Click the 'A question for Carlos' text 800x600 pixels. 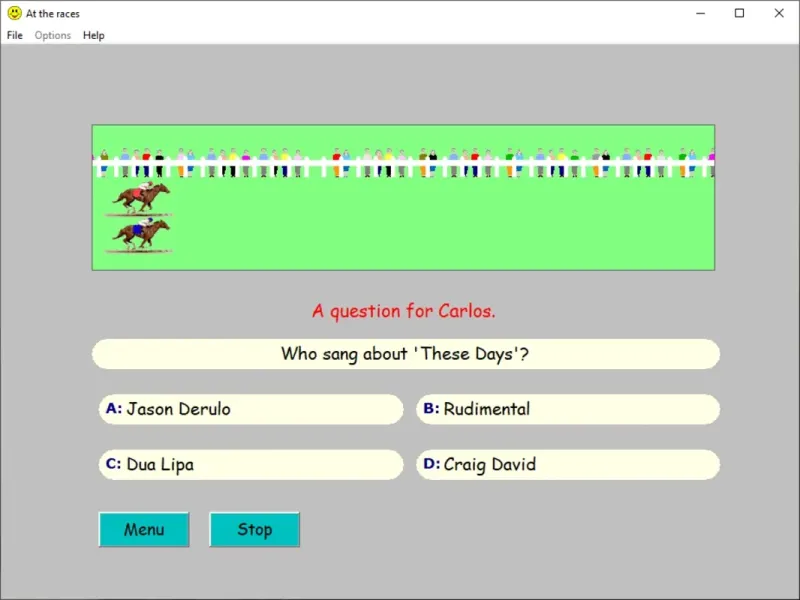coord(404,311)
